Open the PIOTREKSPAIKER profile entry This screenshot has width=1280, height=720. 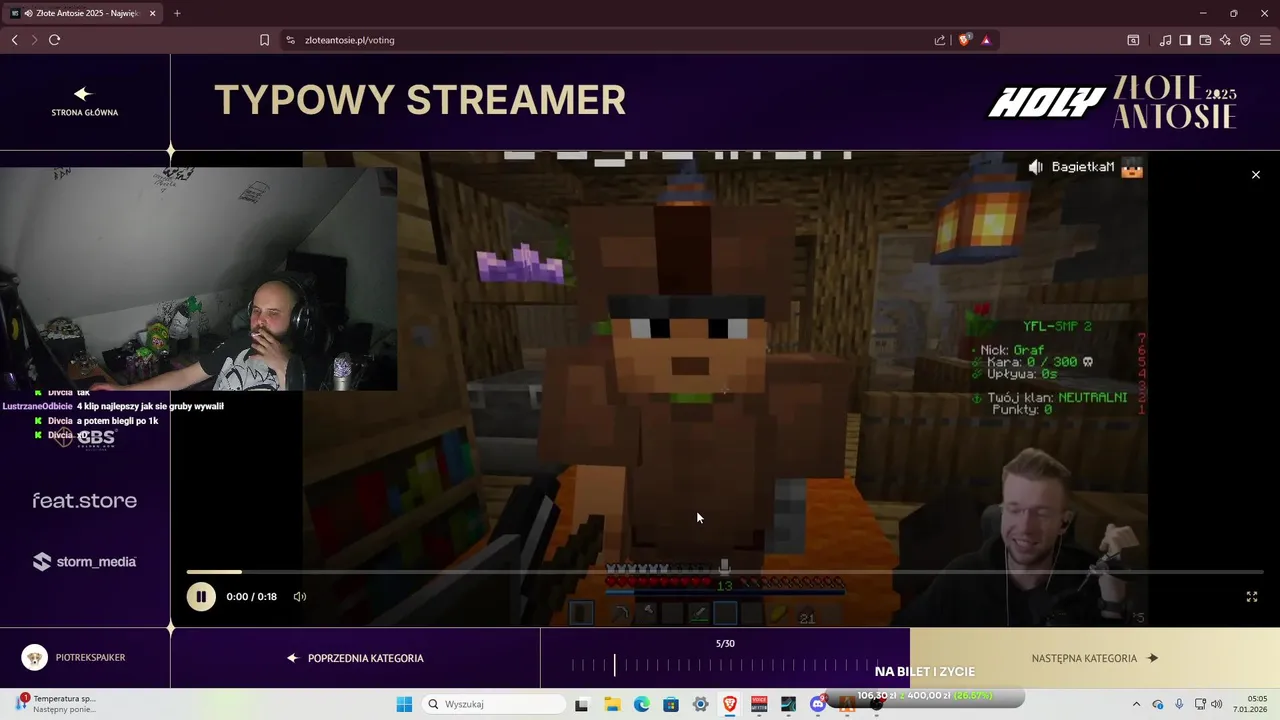click(x=74, y=658)
